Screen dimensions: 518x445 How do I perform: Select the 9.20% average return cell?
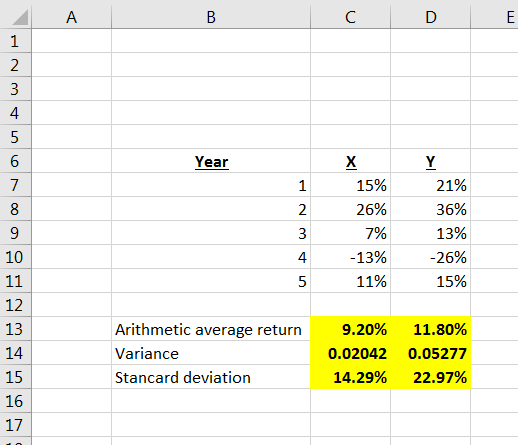click(x=350, y=329)
